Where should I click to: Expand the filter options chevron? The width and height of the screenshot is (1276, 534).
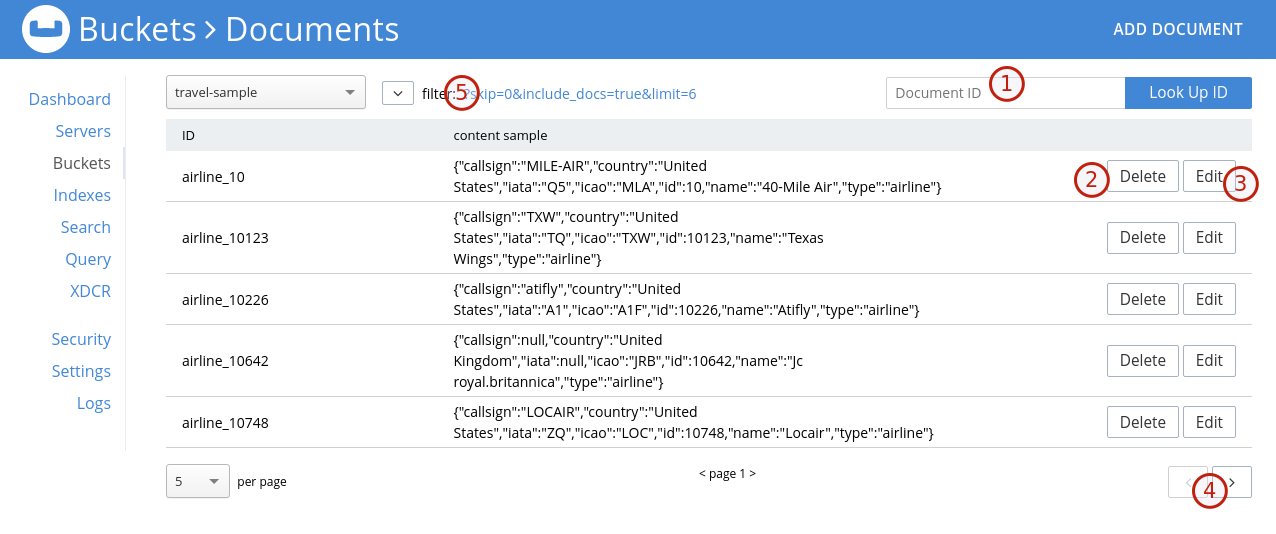(397, 93)
